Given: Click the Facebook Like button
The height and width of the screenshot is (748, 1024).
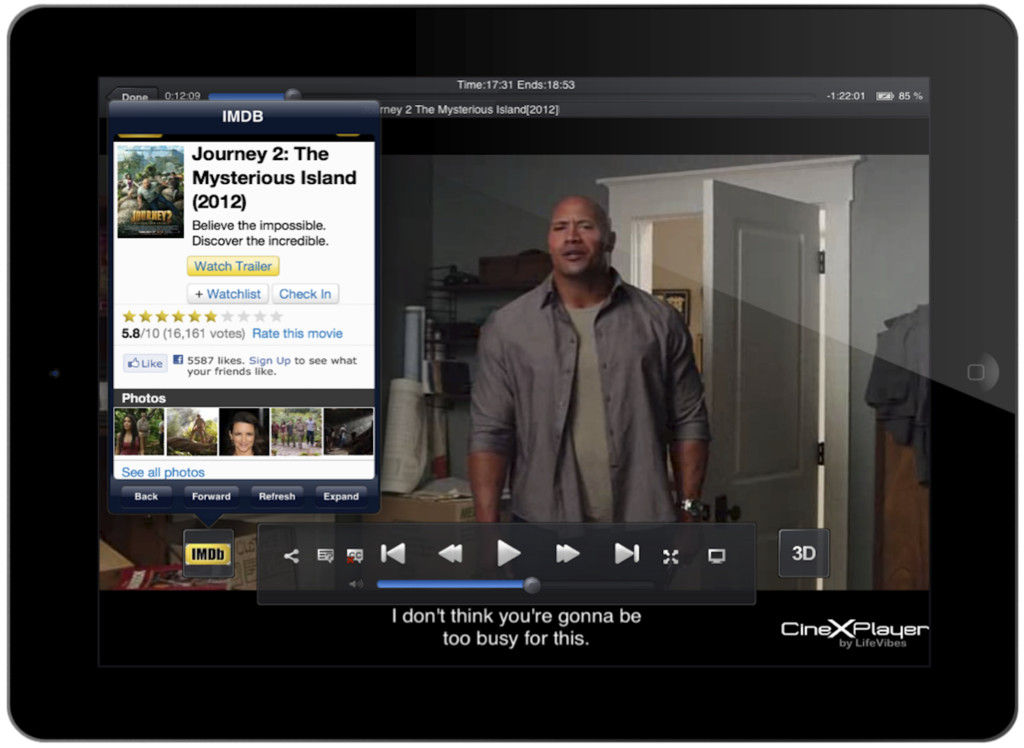Looking at the screenshot, I should click(x=146, y=363).
